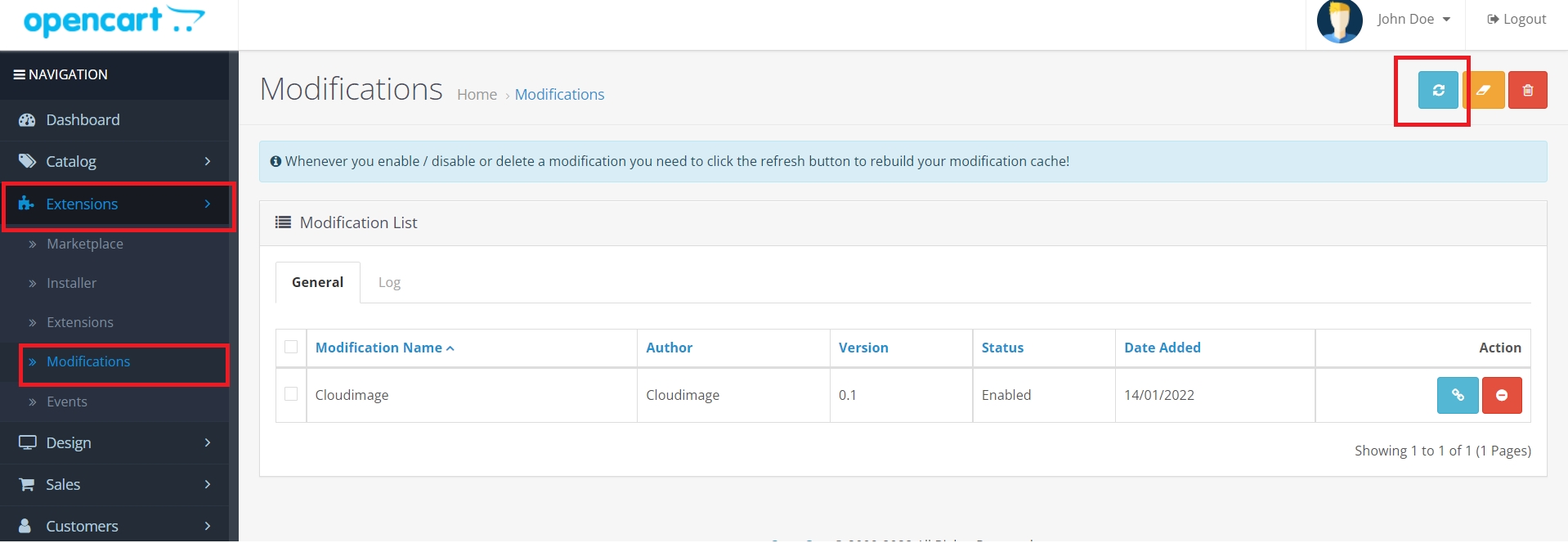Disable Cloudimage with the red minus button
Screen dimensions: 1568x543
1501,396
